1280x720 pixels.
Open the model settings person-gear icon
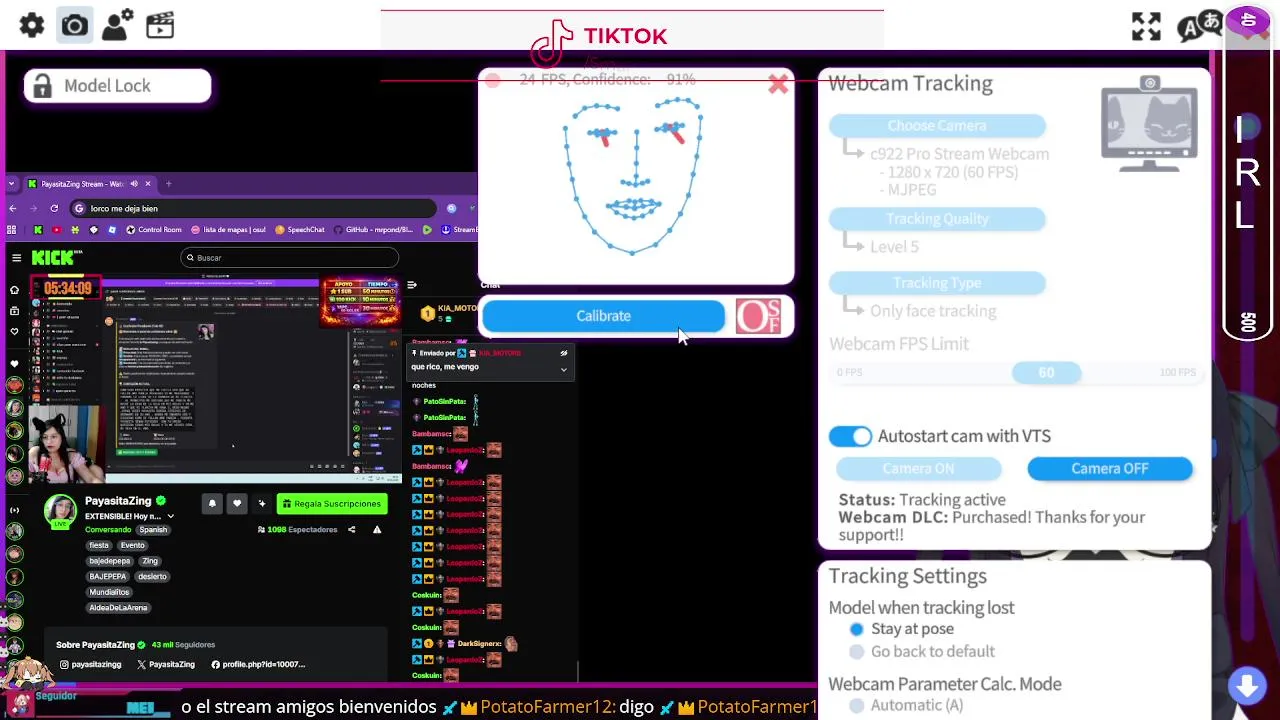[117, 25]
